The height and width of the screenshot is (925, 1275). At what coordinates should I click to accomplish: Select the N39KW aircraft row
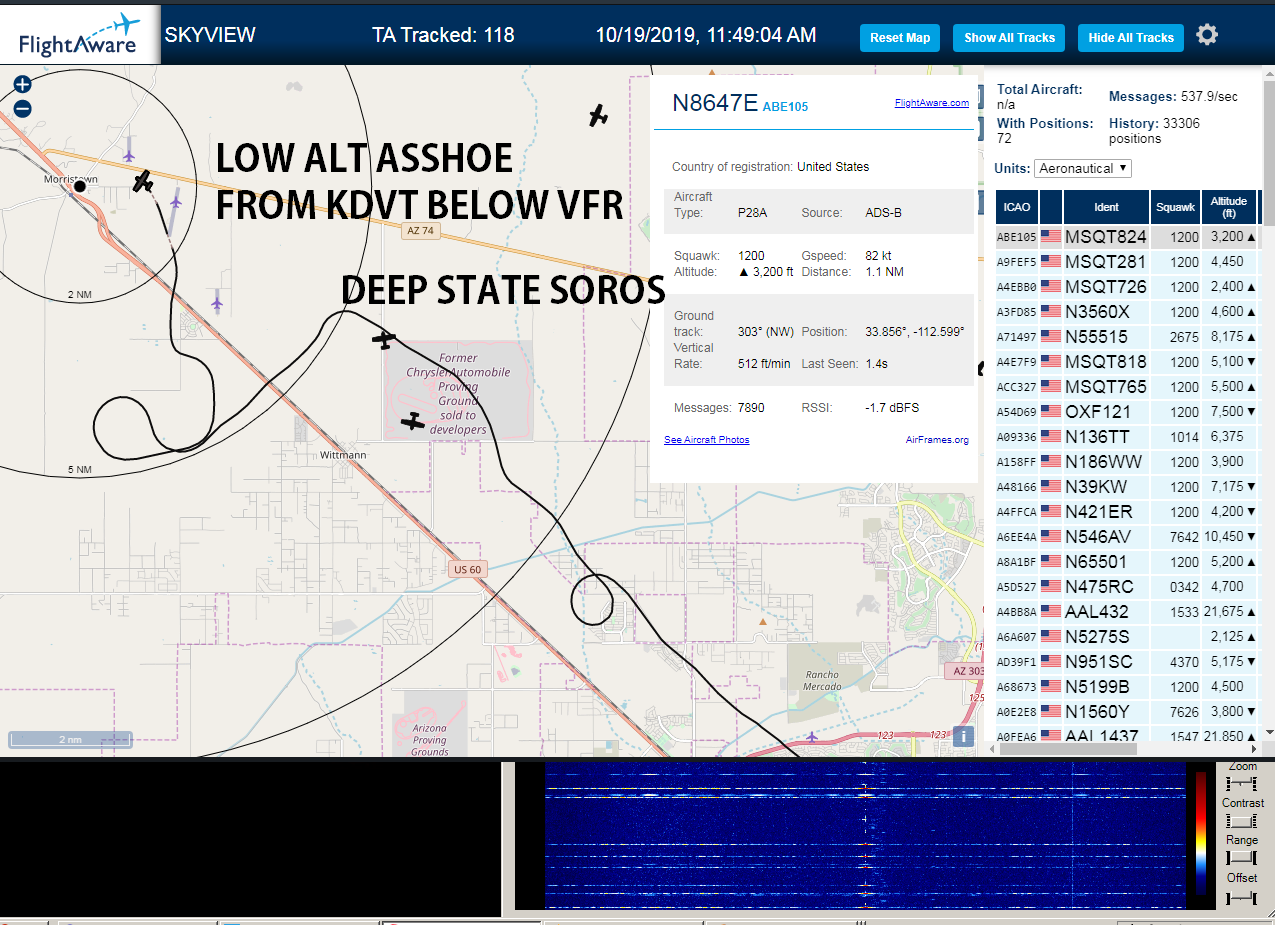[1127, 487]
